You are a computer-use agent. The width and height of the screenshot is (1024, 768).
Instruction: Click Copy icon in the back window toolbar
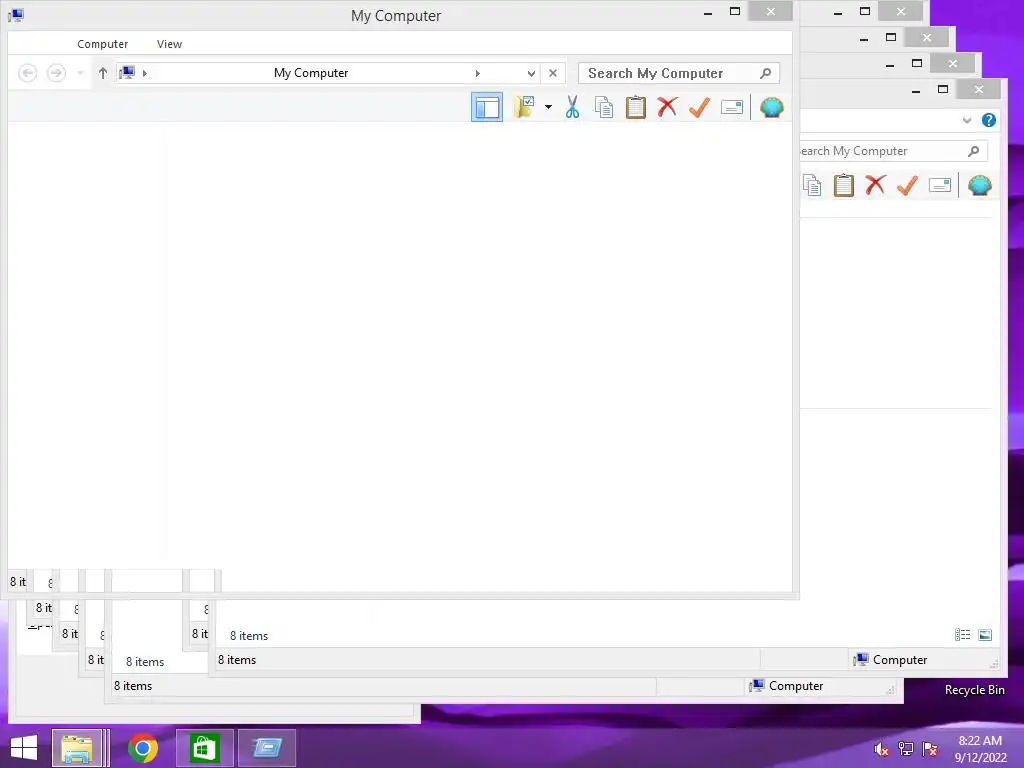pyautogui.click(x=812, y=185)
